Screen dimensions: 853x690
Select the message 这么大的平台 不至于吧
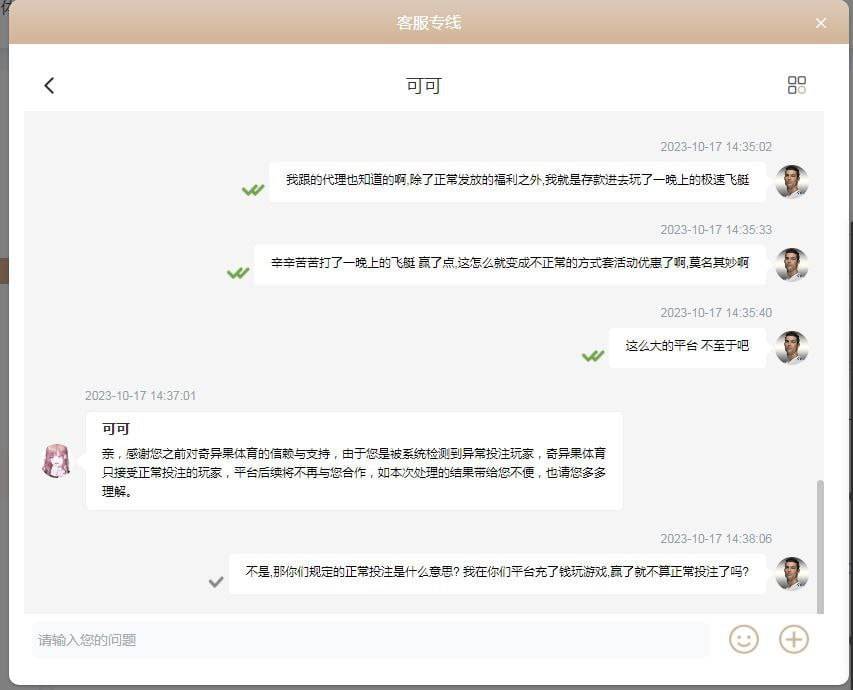click(687, 346)
